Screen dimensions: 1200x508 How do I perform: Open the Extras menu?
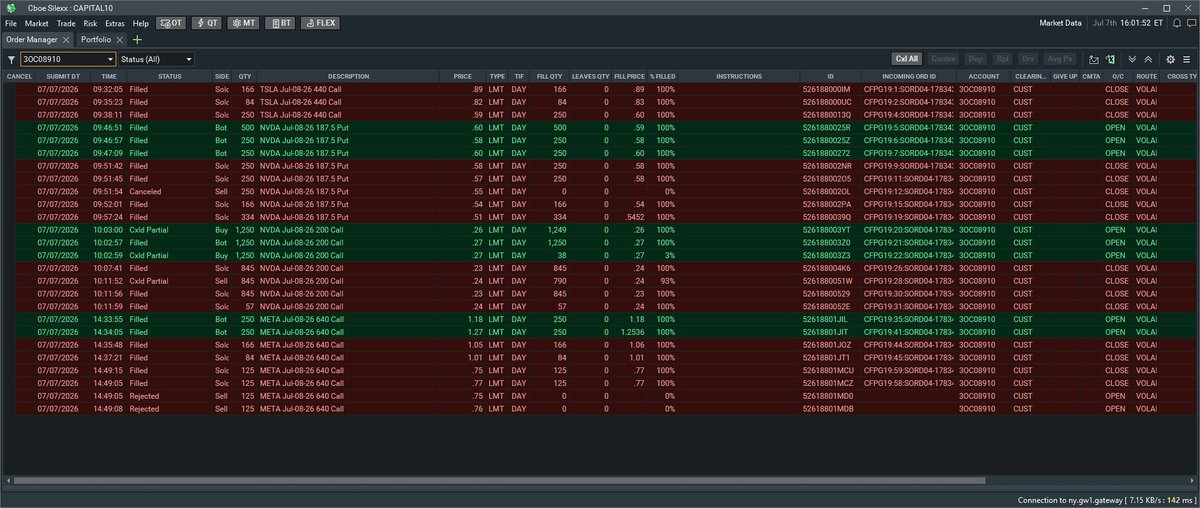[116, 22]
